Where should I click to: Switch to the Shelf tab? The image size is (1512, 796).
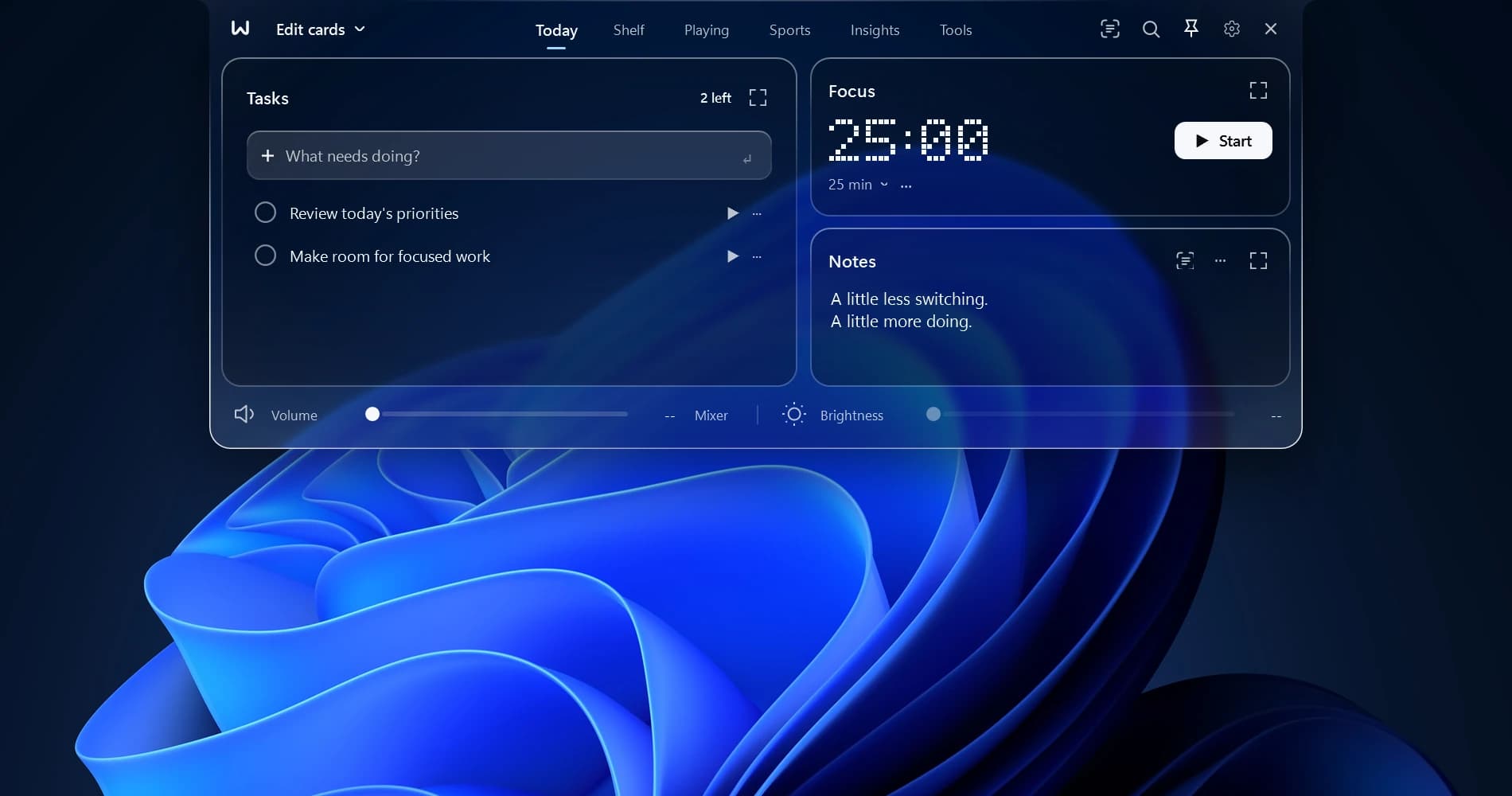(x=629, y=30)
